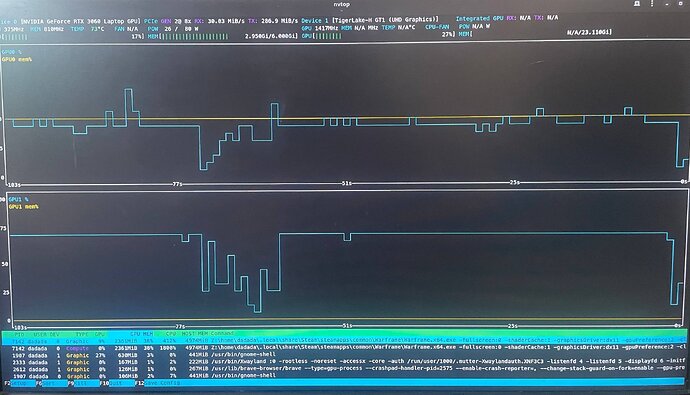Click the TigerLake-H GT1 (UHD Graphics) device name
The height and width of the screenshot is (395, 690).
385,20
